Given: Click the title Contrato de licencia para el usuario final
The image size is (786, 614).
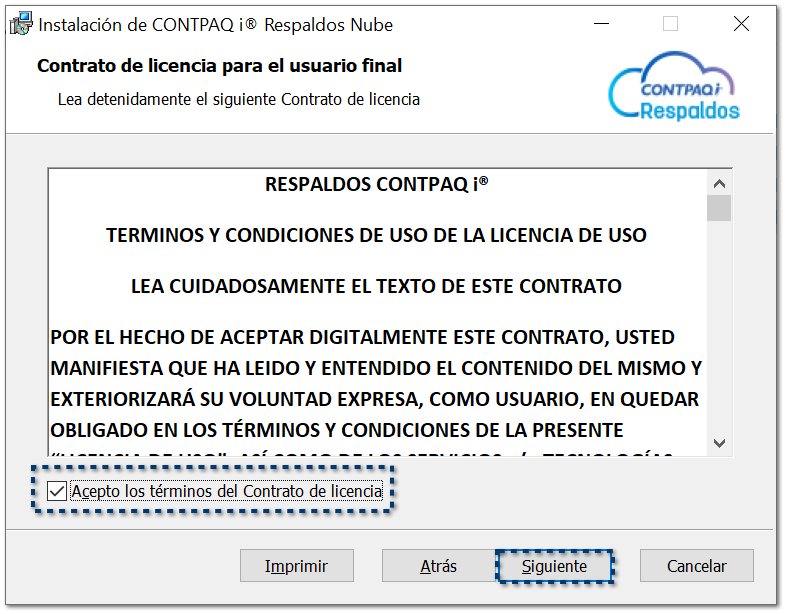Looking at the screenshot, I should point(220,66).
